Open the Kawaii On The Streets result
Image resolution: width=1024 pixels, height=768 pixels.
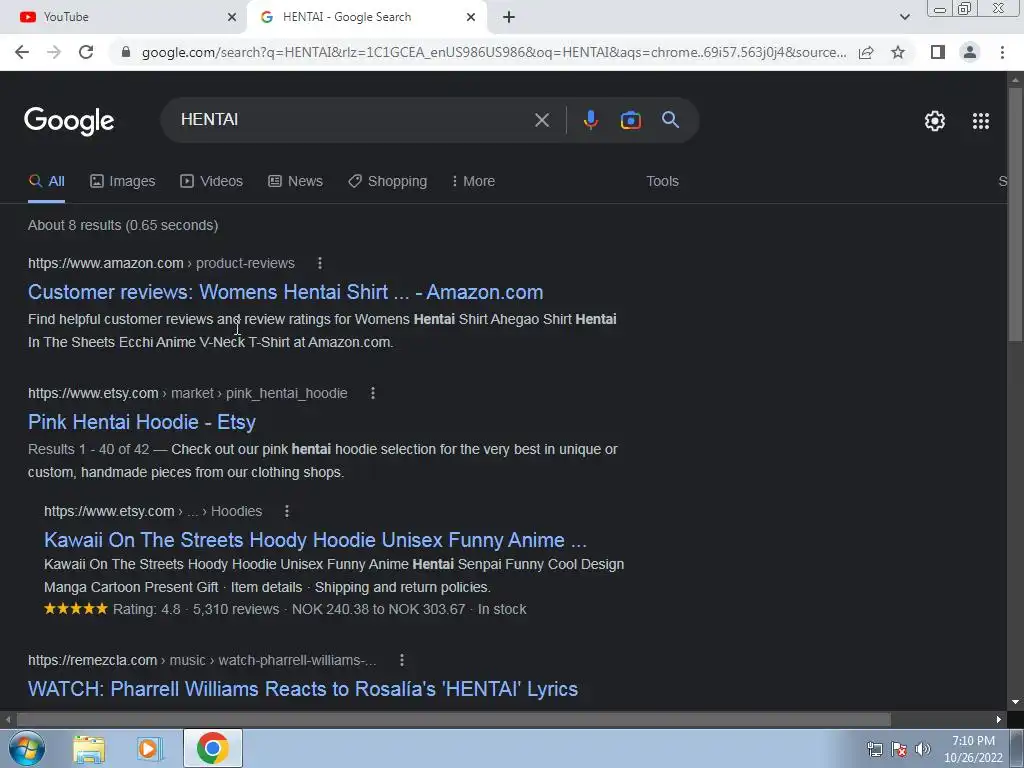[315, 540]
